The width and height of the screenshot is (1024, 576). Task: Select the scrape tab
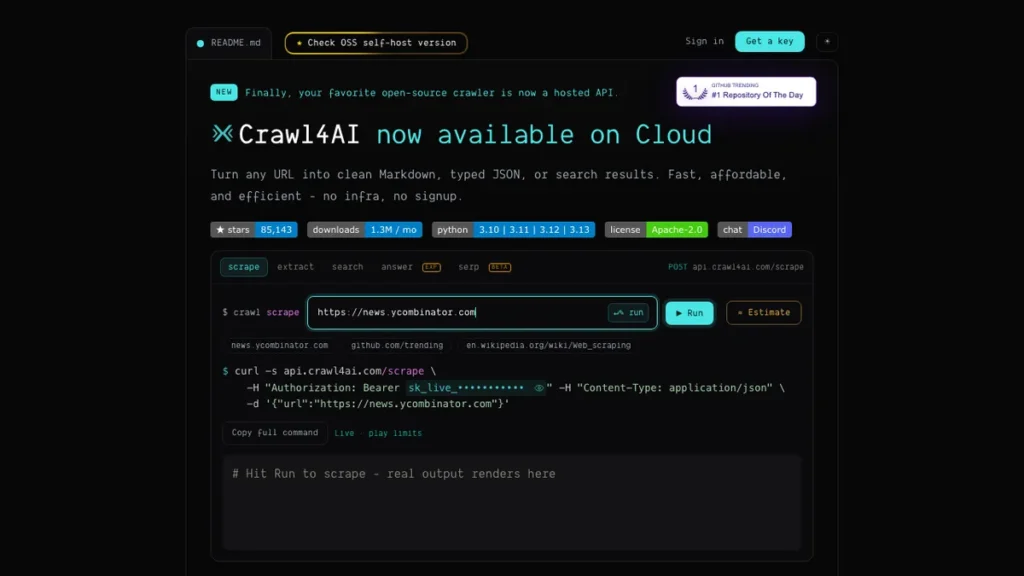pyautogui.click(x=244, y=267)
